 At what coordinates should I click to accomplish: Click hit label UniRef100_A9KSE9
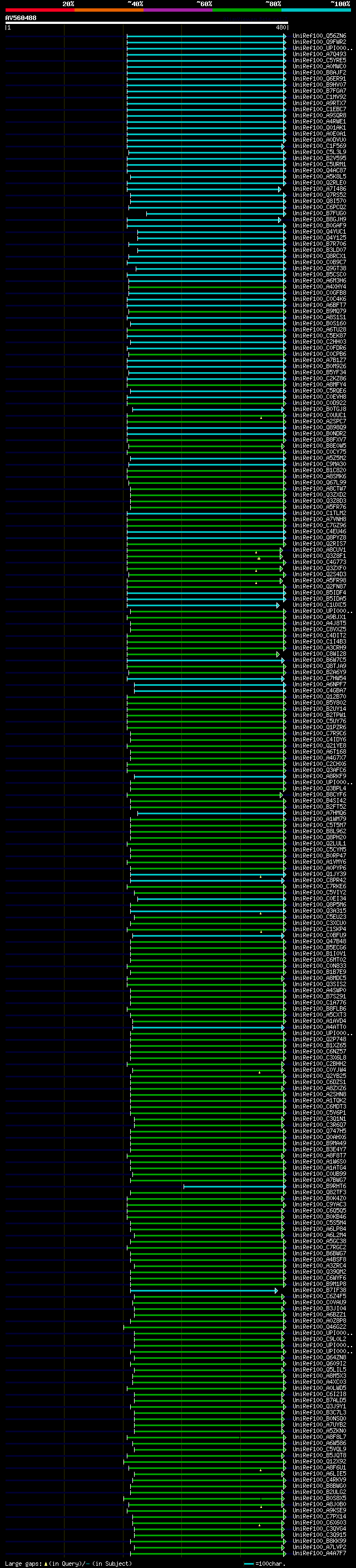pyautogui.click(x=319, y=1510)
